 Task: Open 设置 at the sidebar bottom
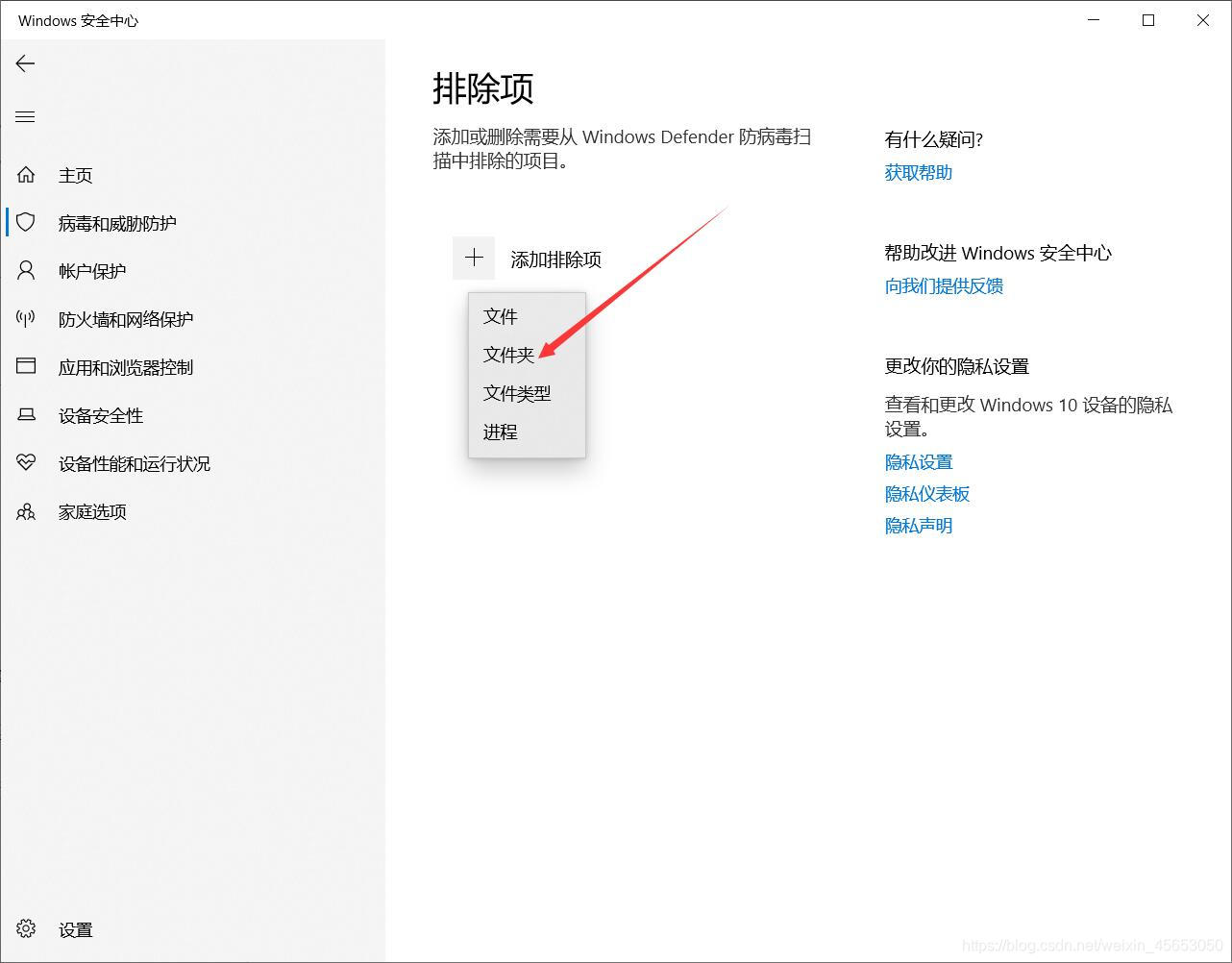pos(192,929)
